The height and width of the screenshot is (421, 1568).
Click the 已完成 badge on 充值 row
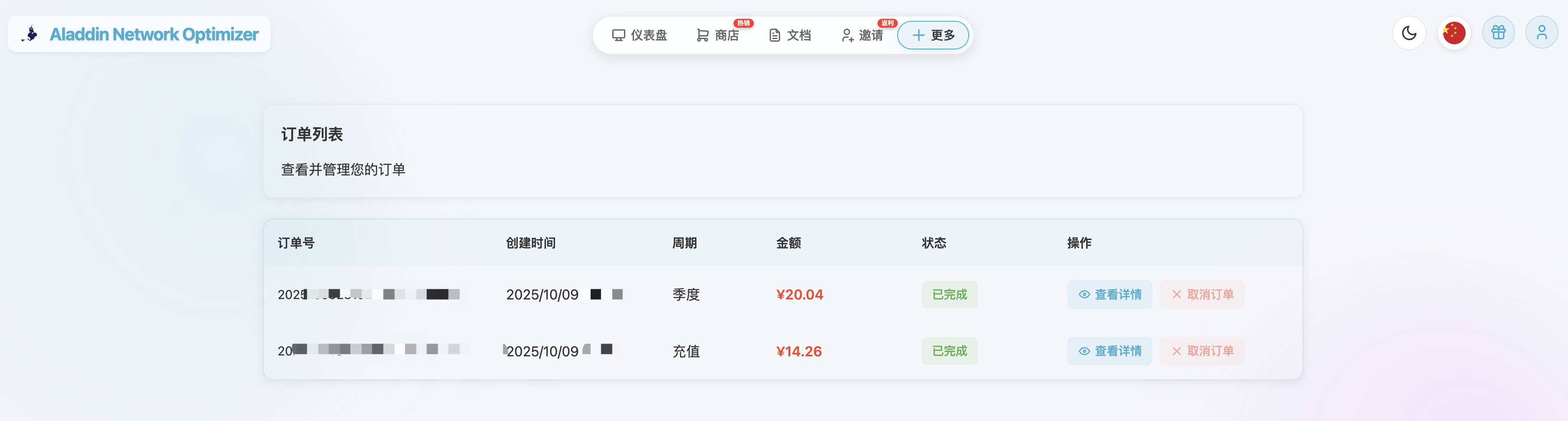point(949,352)
